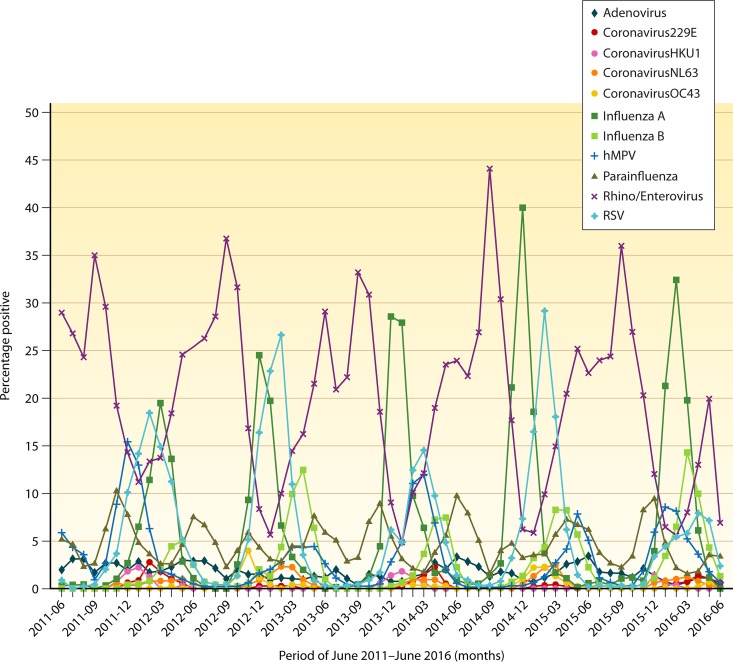Image resolution: width=733 pixels, height=662 pixels.
Task: Click the Rhino/Enterovirus peak at 2014-09
Action: point(489,169)
